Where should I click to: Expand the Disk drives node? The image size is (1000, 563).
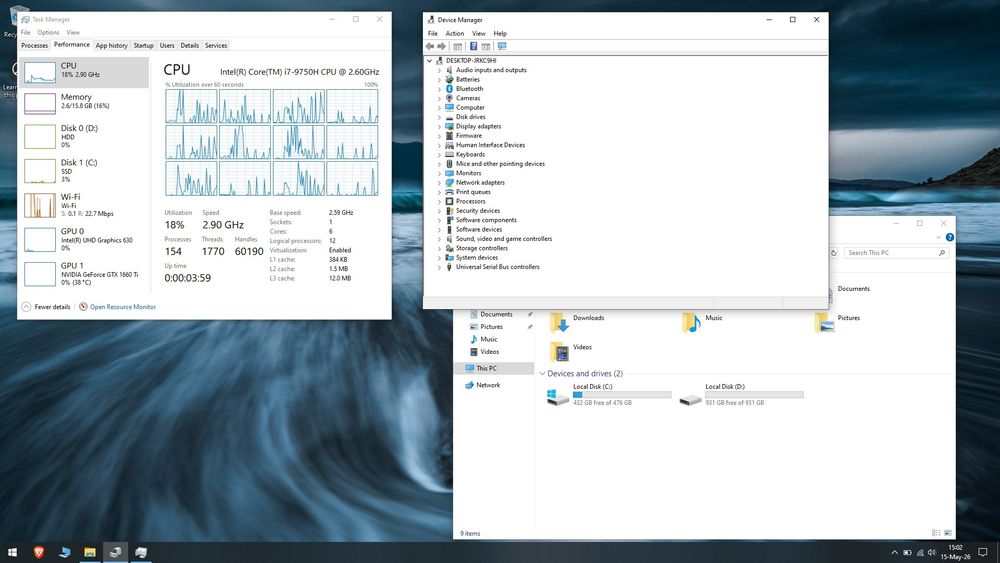coord(439,117)
